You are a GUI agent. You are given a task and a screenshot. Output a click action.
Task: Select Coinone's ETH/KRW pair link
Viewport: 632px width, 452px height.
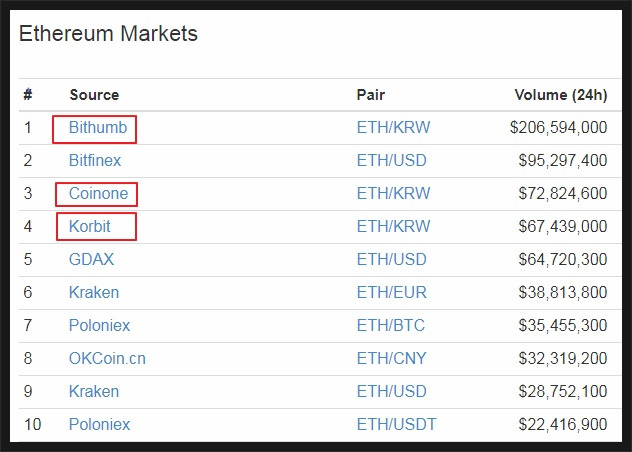coord(393,194)
